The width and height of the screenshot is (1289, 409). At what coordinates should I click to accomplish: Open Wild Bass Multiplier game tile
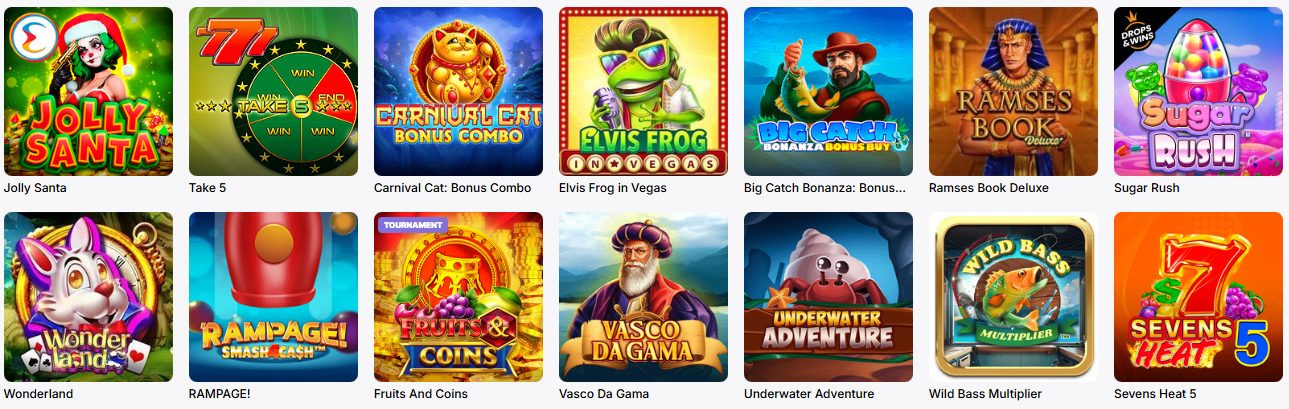pyautogui.click(x=1013, y=297)
